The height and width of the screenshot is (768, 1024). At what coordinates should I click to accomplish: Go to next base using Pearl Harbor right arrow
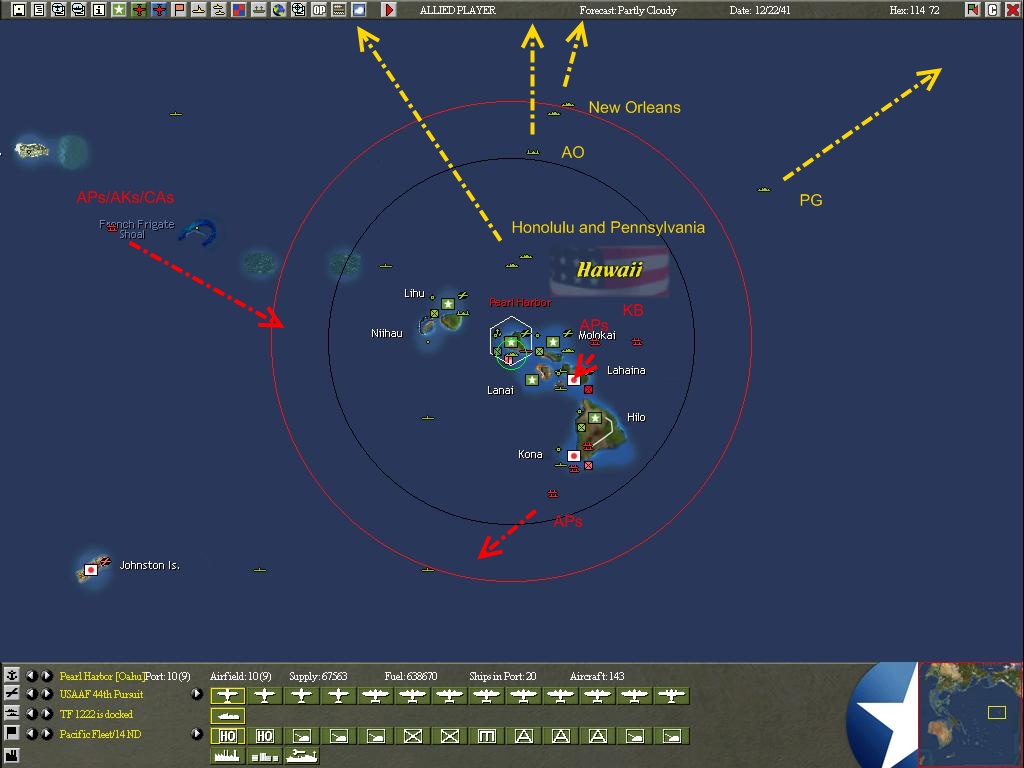click(46, 675)
